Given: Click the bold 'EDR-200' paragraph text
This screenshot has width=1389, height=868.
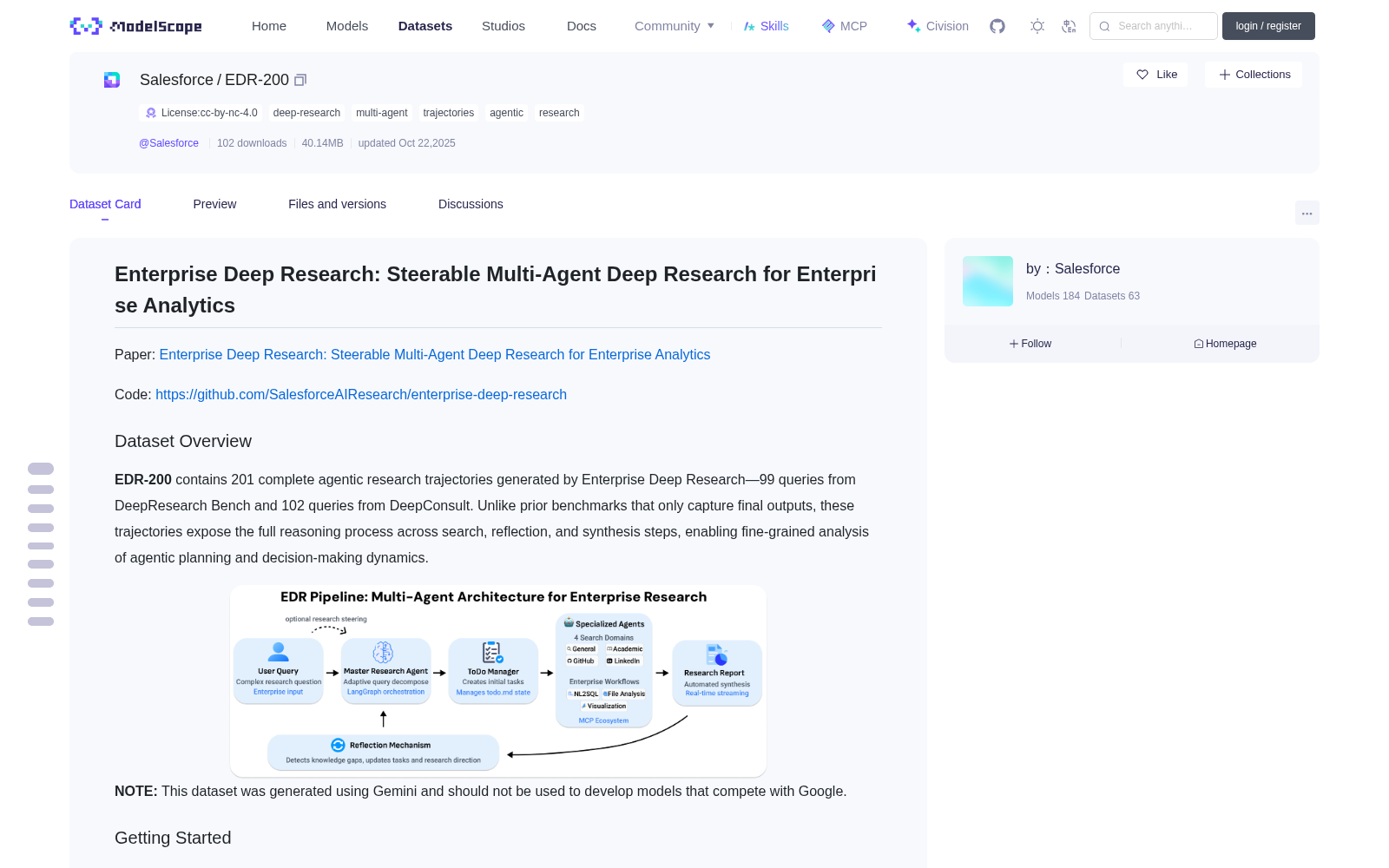Looking at the screenshot, I should point(143,479).
